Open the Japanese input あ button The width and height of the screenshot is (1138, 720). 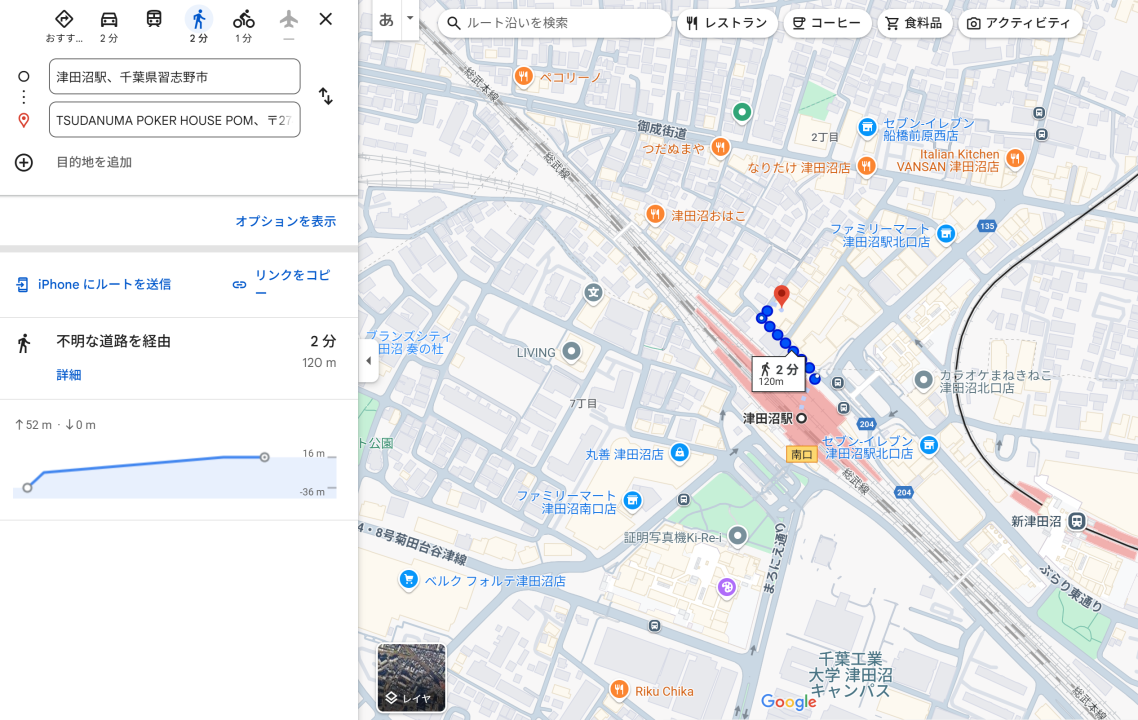(386, 20)
